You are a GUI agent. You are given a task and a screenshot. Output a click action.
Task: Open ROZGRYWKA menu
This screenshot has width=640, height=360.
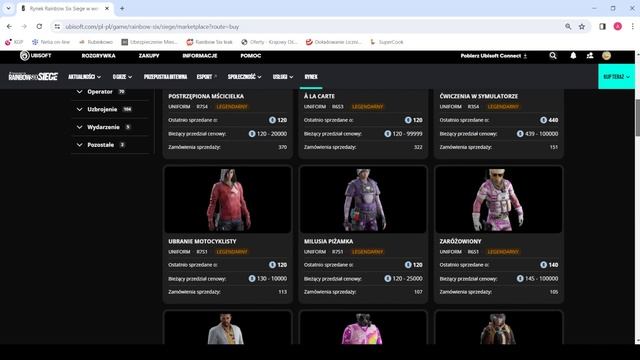click(x=98, y=56)
